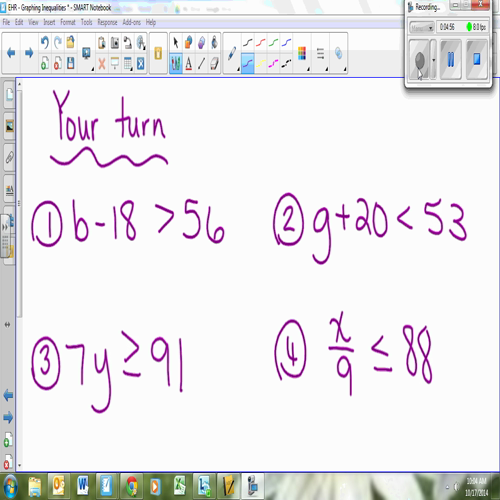
Task: Open the Insert menu
Action: click(x=49, y=22)
